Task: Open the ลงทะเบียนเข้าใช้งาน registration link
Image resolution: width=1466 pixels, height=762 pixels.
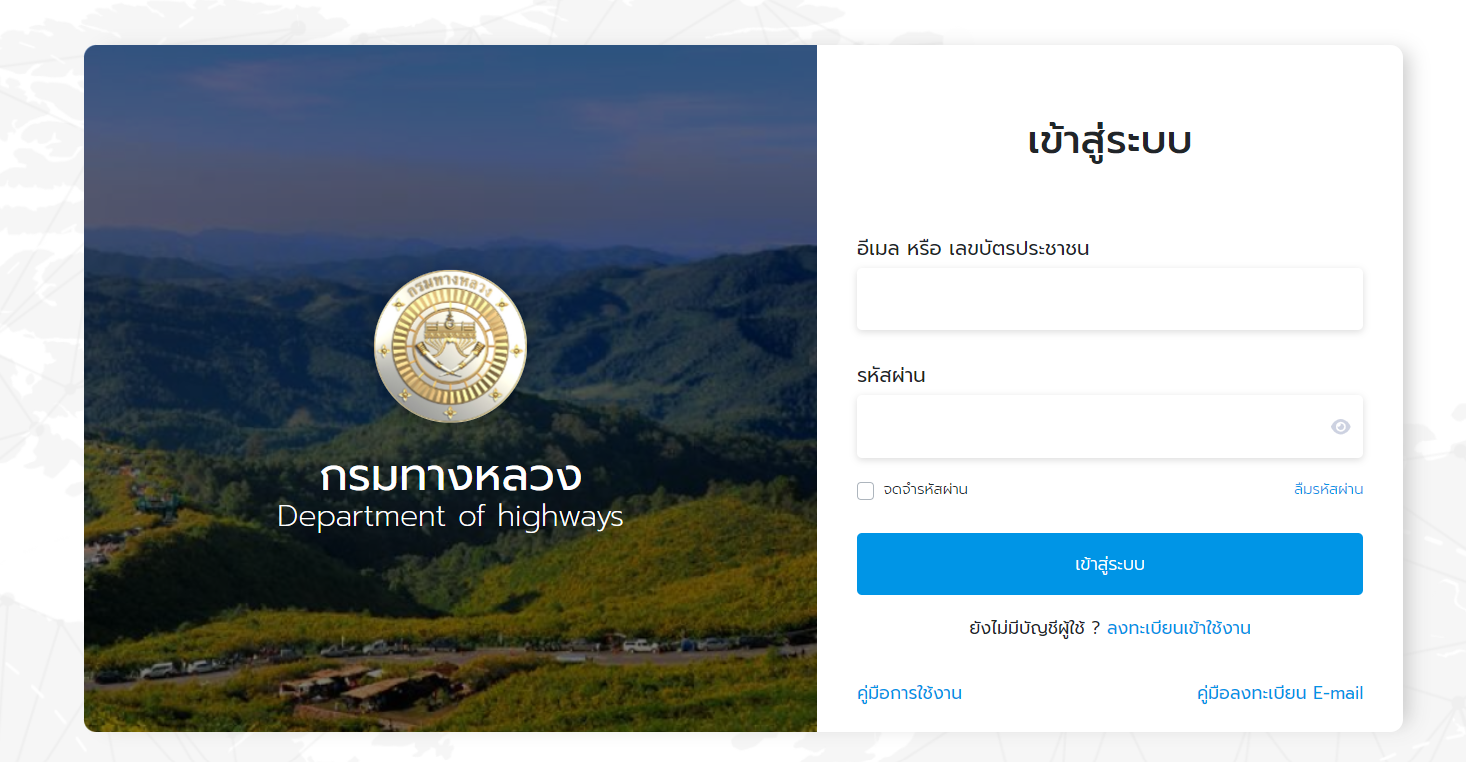Action: [1179, 628]
